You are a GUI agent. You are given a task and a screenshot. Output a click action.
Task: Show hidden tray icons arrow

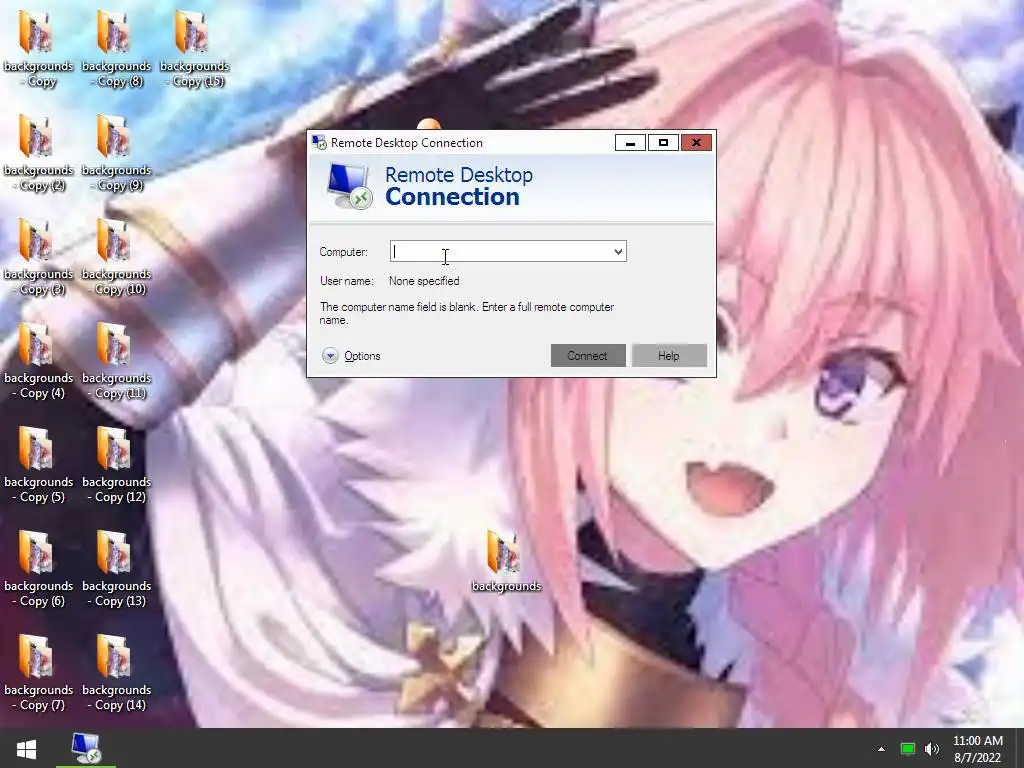(x=881, y=749)
